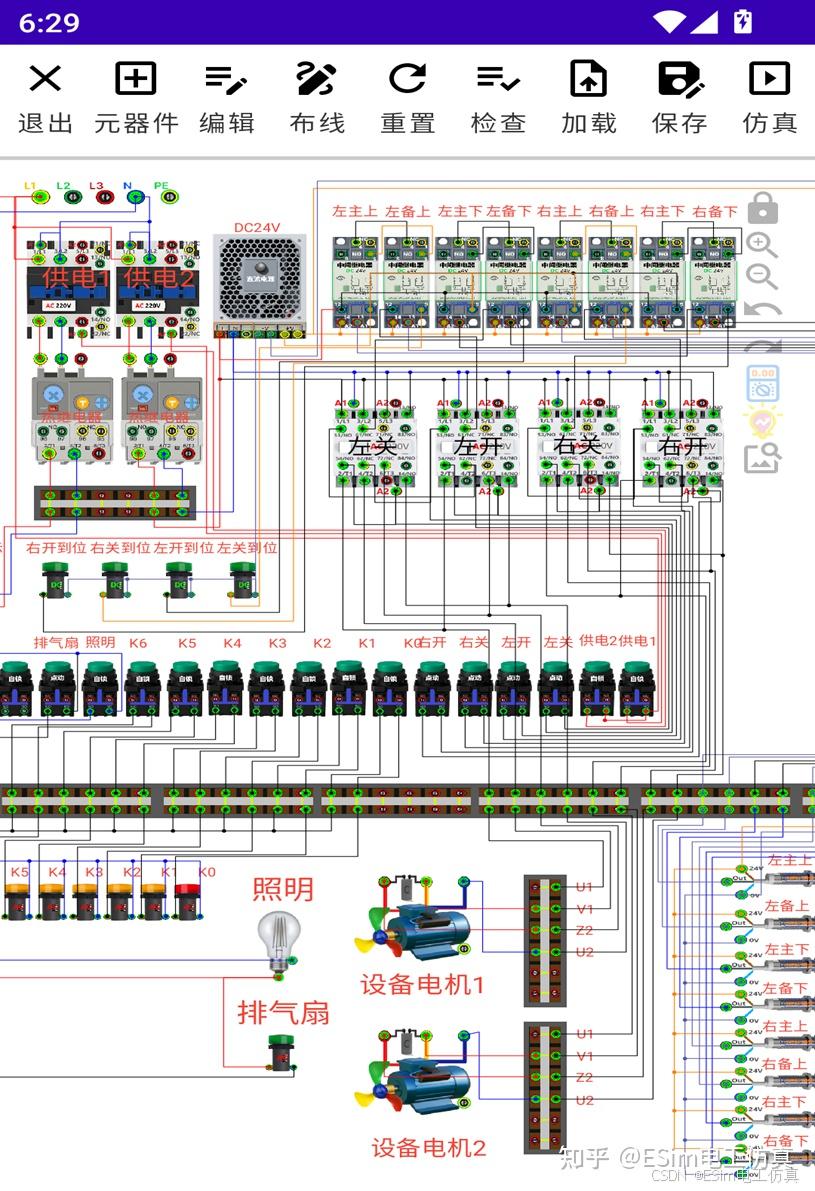This screenshot has width=815, height=1191.
Task: Select the 右关 contactor
Action: pyautogui.click(x=579, y=444)
